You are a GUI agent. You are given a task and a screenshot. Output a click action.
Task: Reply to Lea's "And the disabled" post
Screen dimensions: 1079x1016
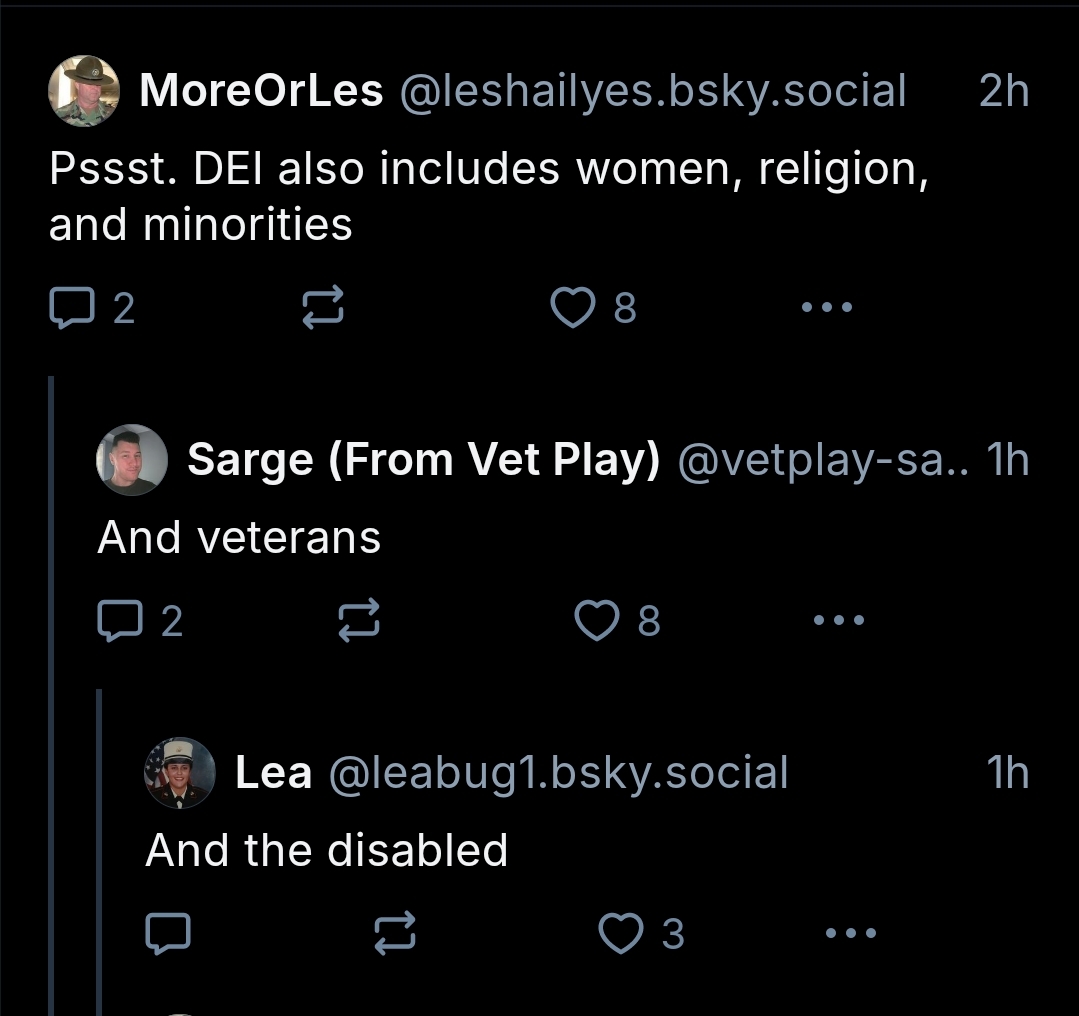pyautogui.click(x=167, y=934)
